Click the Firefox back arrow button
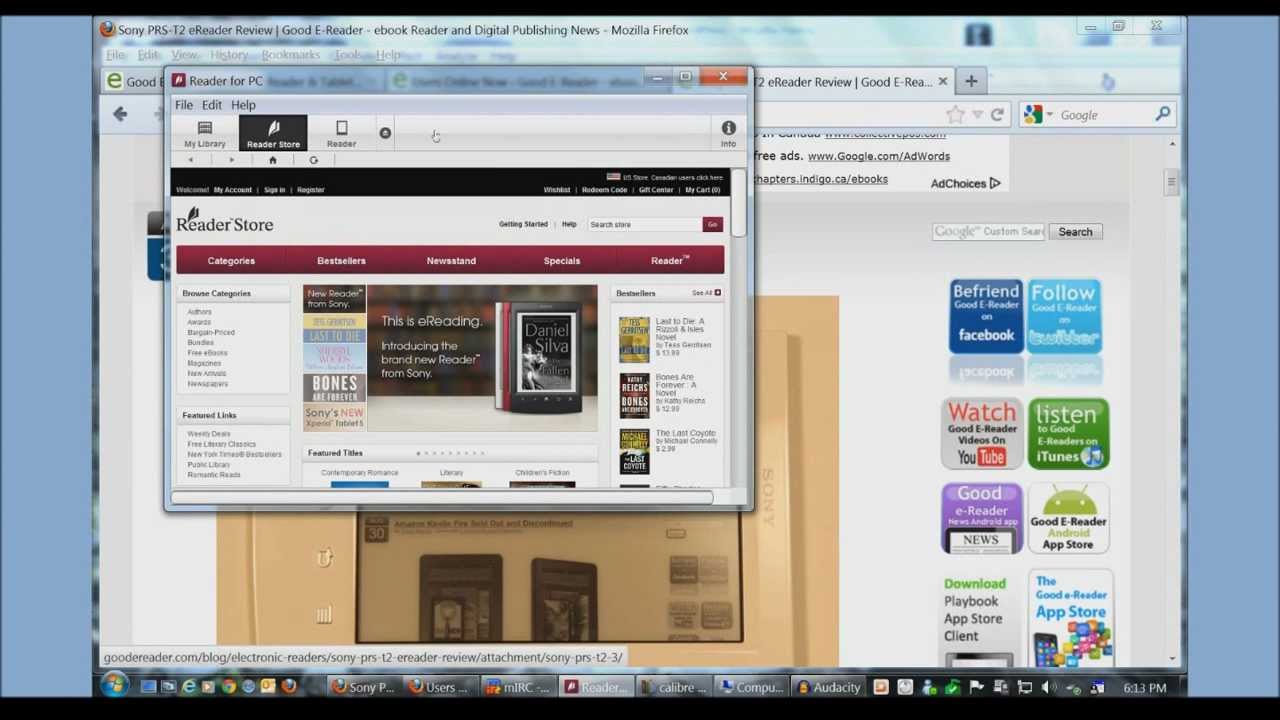The image size is (1280, 720). tap(120, 114)
